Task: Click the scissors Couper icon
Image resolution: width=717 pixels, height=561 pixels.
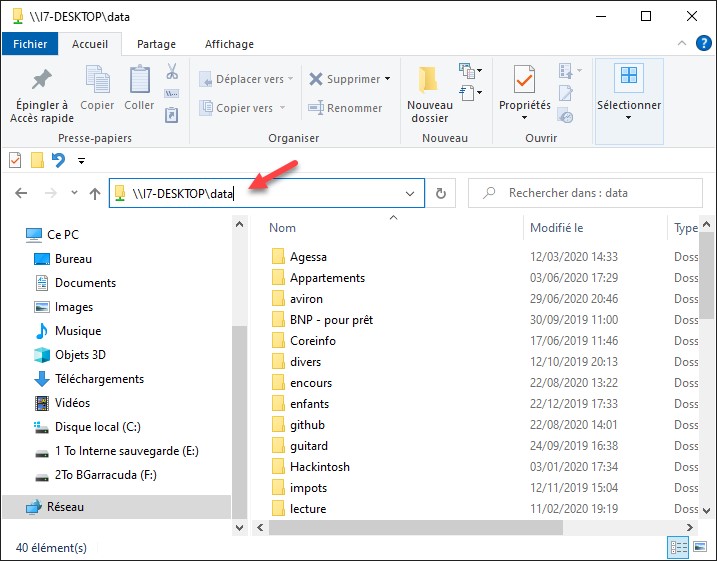Action: (x=171, y=72)
